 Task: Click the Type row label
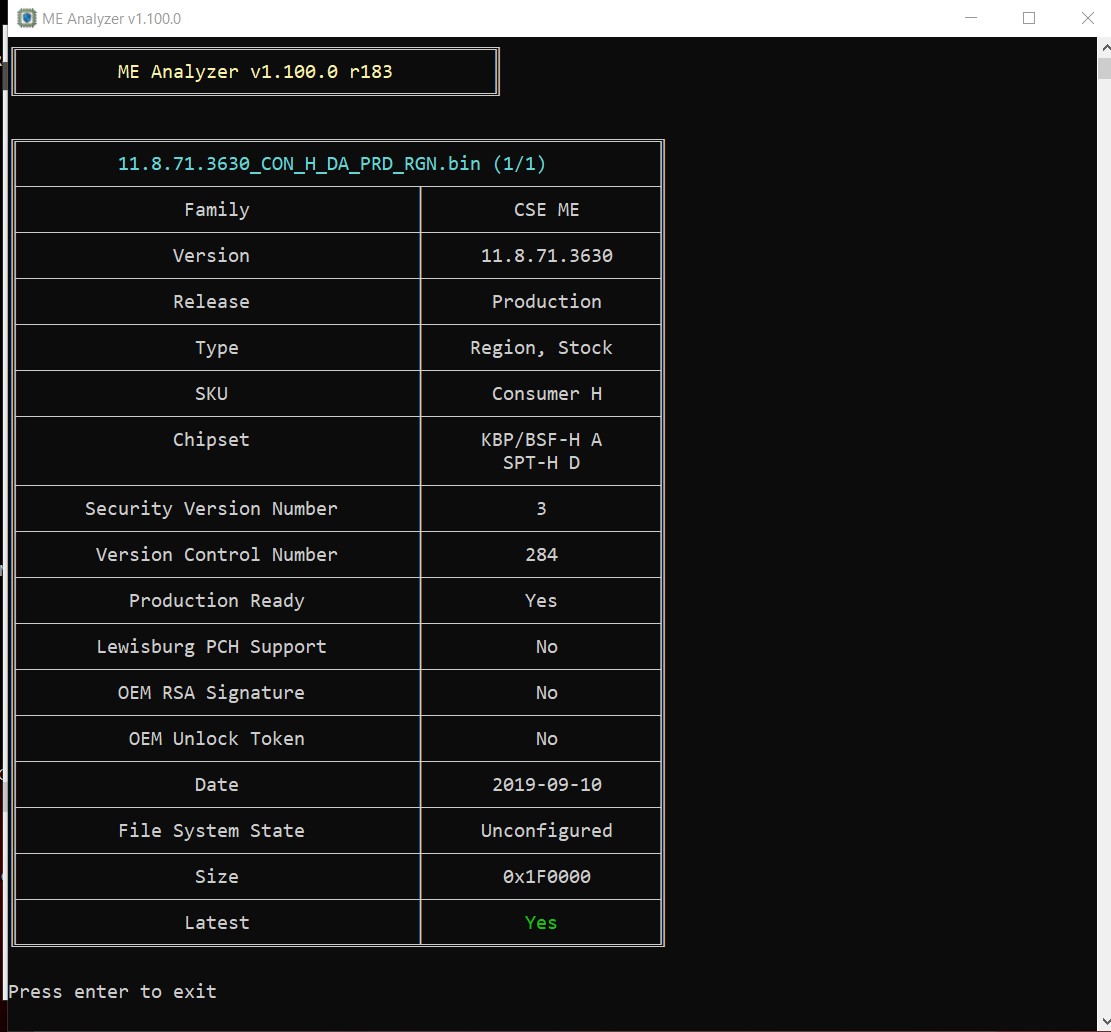coord(217,348)
